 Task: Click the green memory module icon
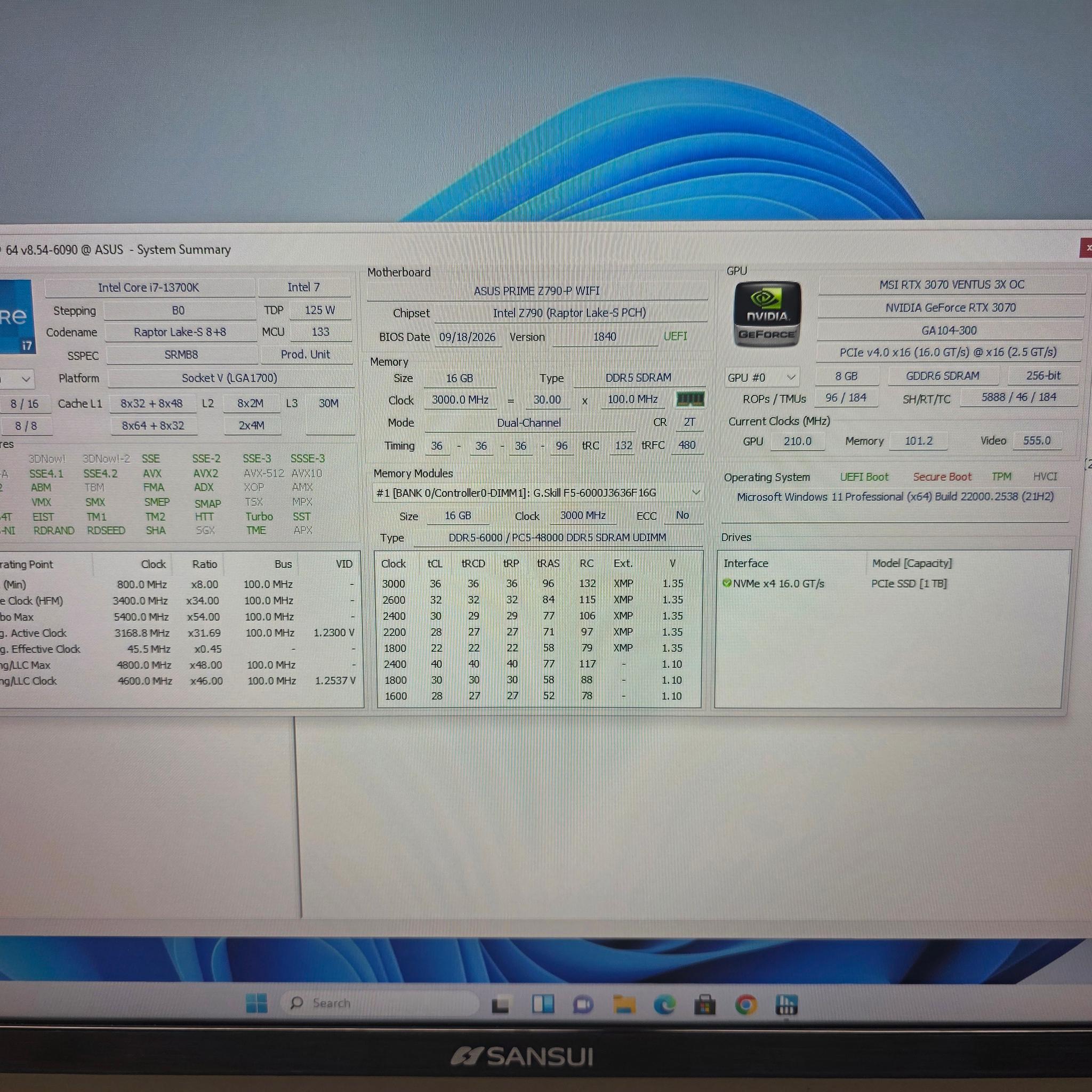[x=690, y=399]
